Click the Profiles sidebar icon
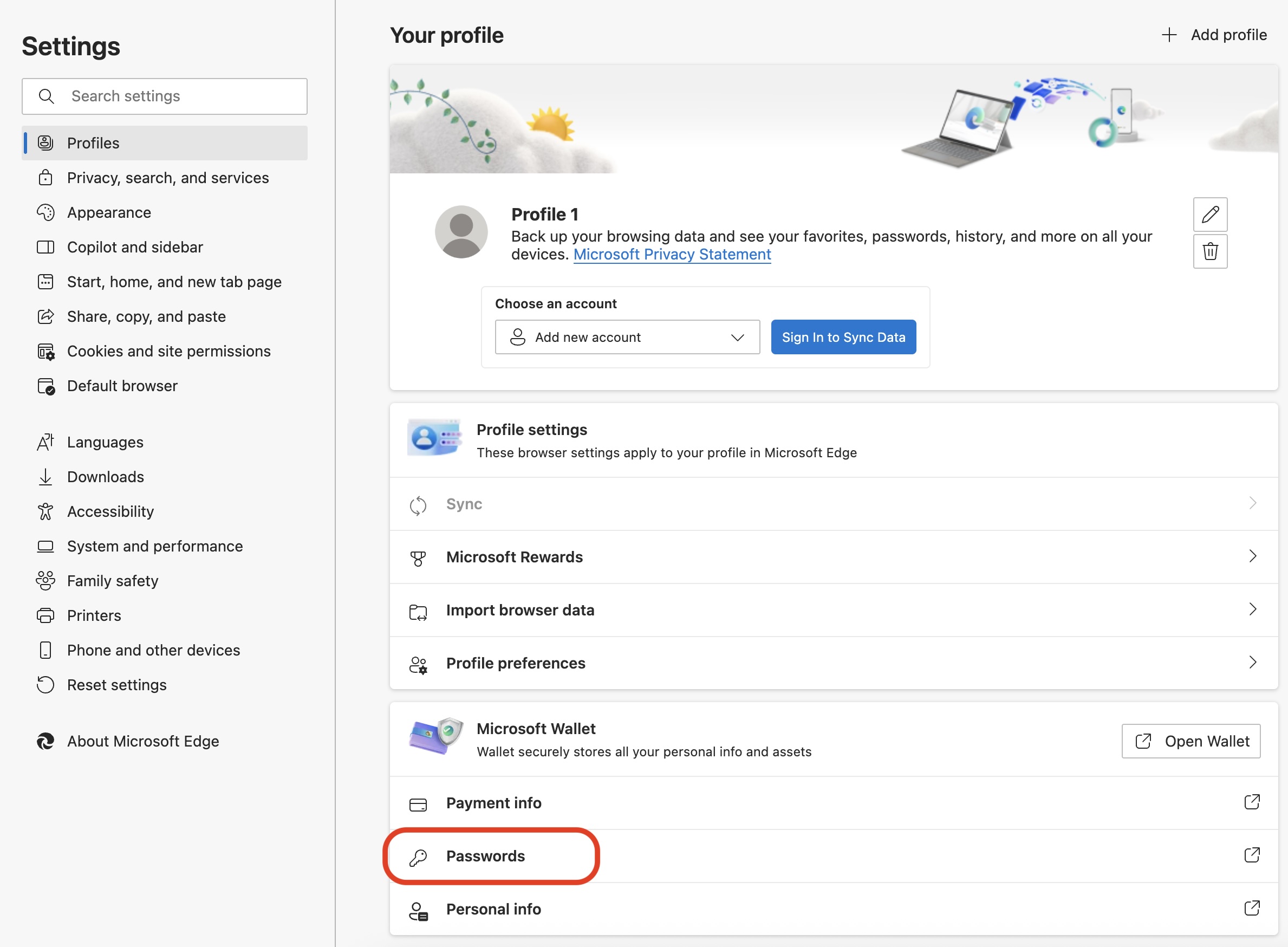Screen dimensions: 1288x947 tap(45, 142)
